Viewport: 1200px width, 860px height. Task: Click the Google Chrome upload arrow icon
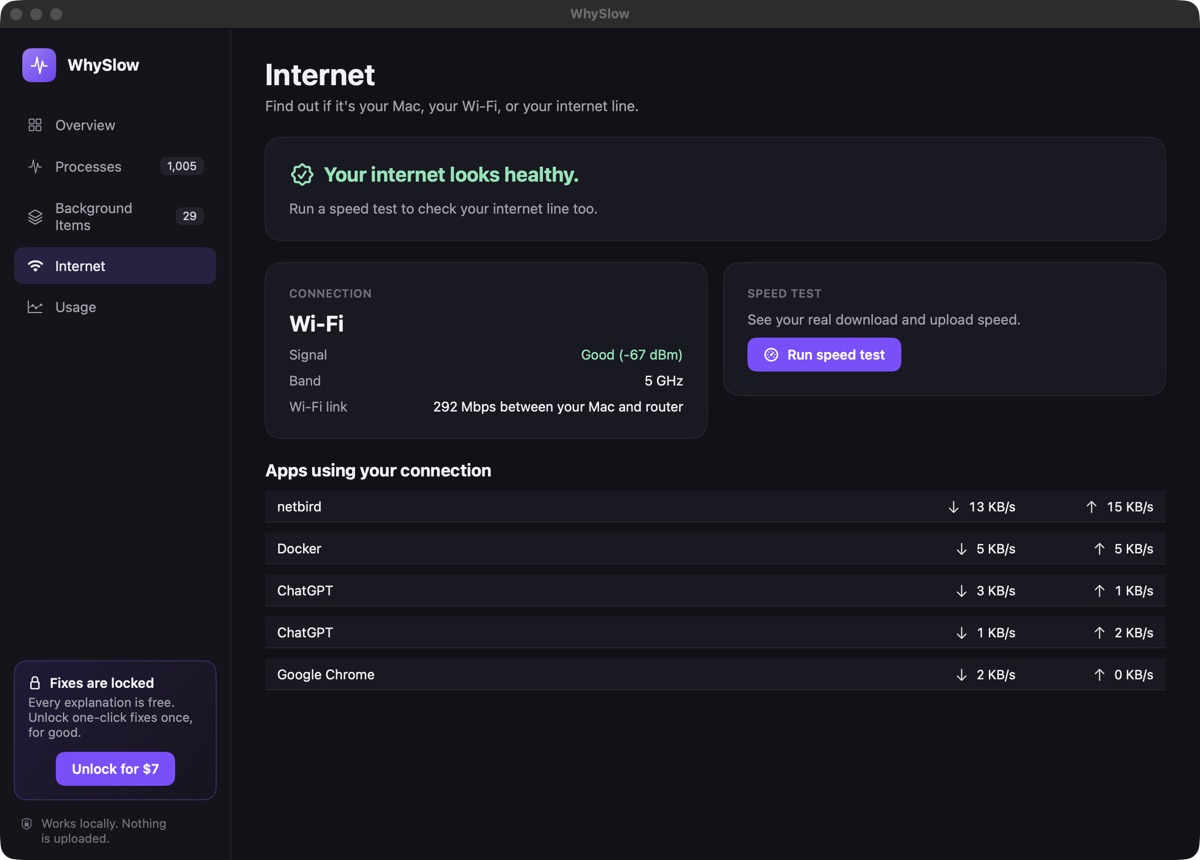1099,675
